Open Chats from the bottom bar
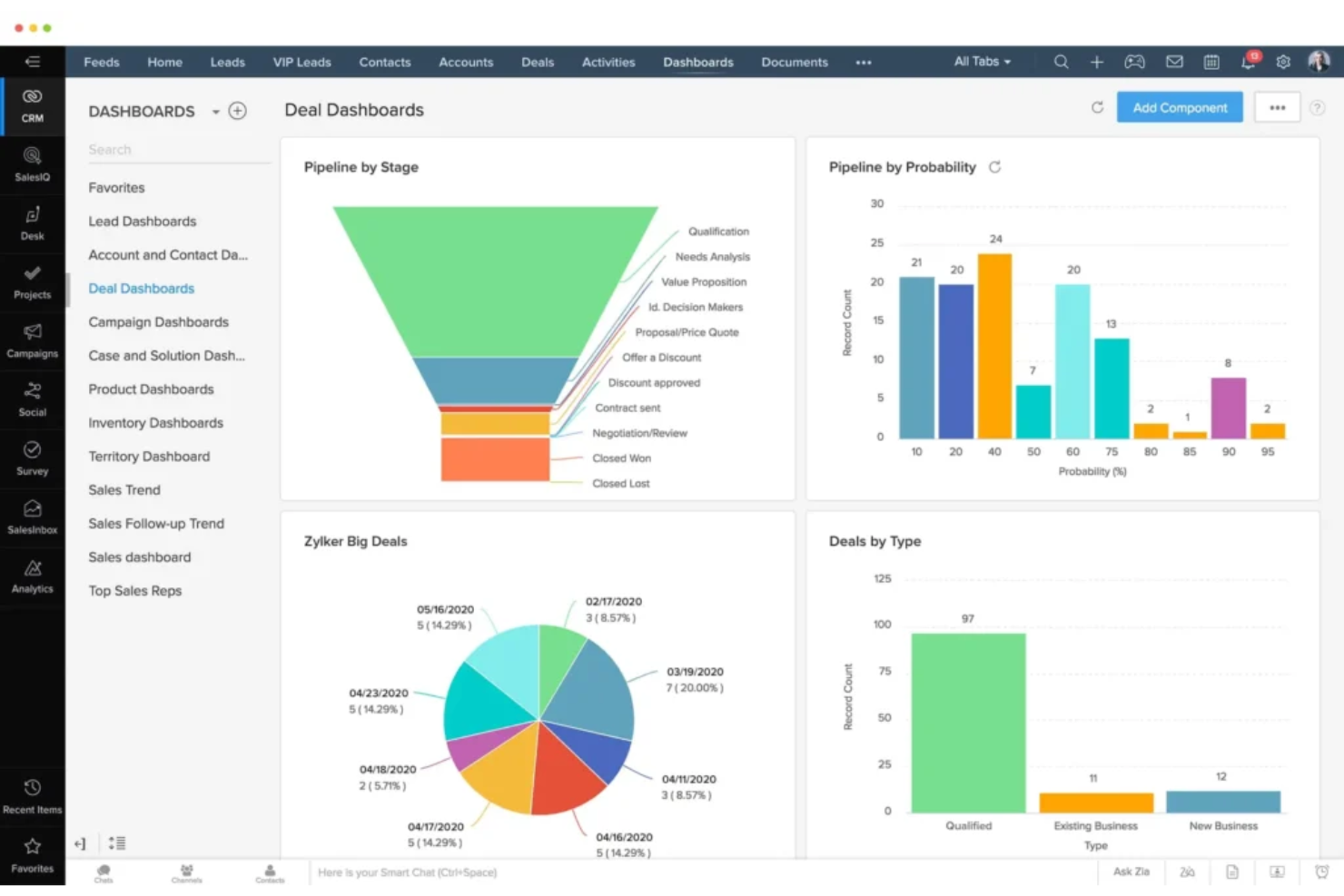The image size is (1344, 896). pyautogui.click(x=103, y=872)
